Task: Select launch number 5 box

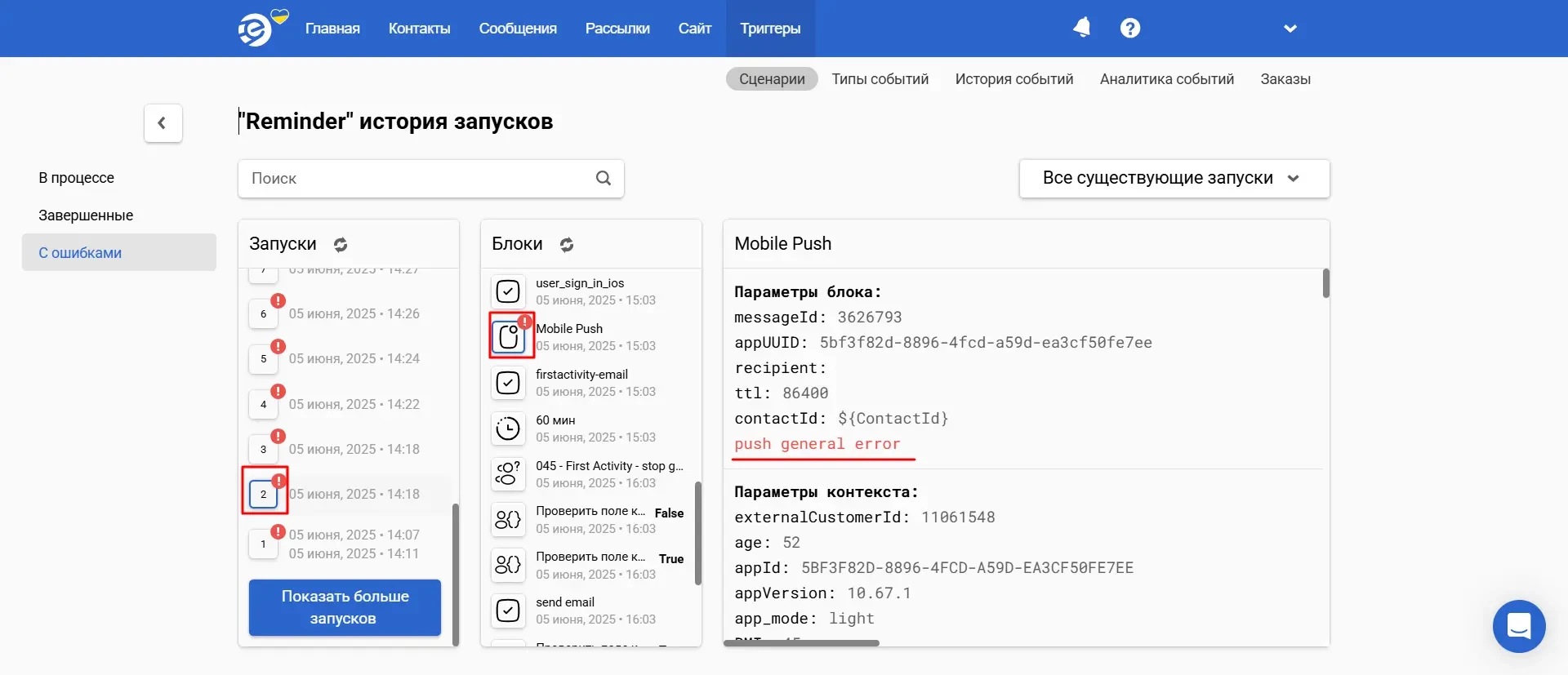Action: pyautogui.click(x=263, y=358)
